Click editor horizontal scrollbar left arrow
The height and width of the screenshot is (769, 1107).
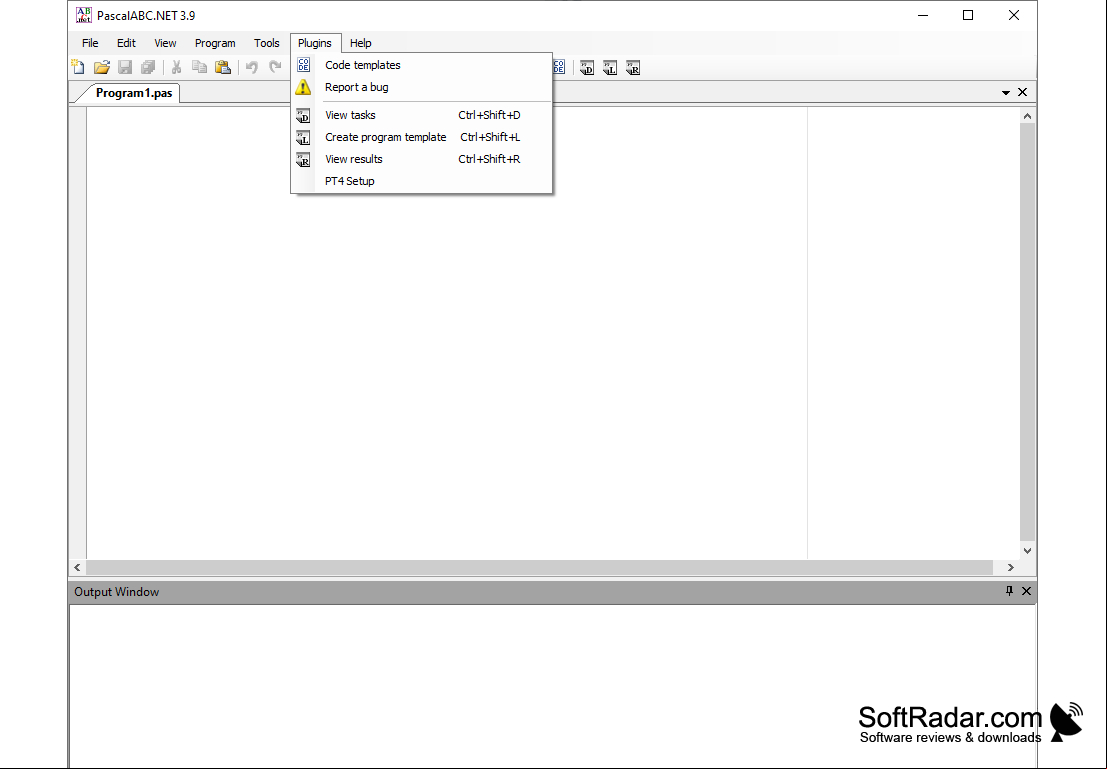pos(78,567)
